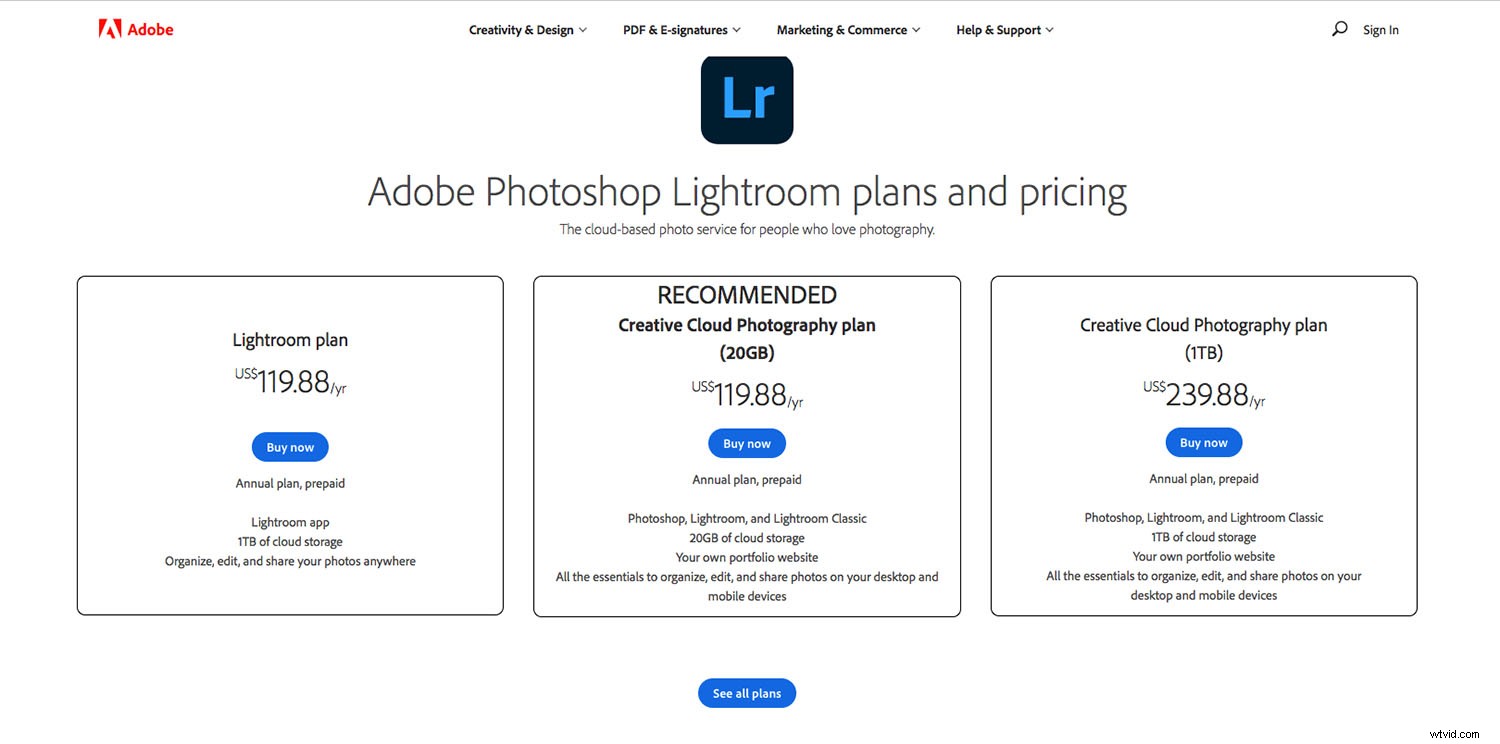The height and width of the screenshot is (744, 1500).
Task: Expand the PDF & E-signatures dropdown chevron
Action: (736, 30)
